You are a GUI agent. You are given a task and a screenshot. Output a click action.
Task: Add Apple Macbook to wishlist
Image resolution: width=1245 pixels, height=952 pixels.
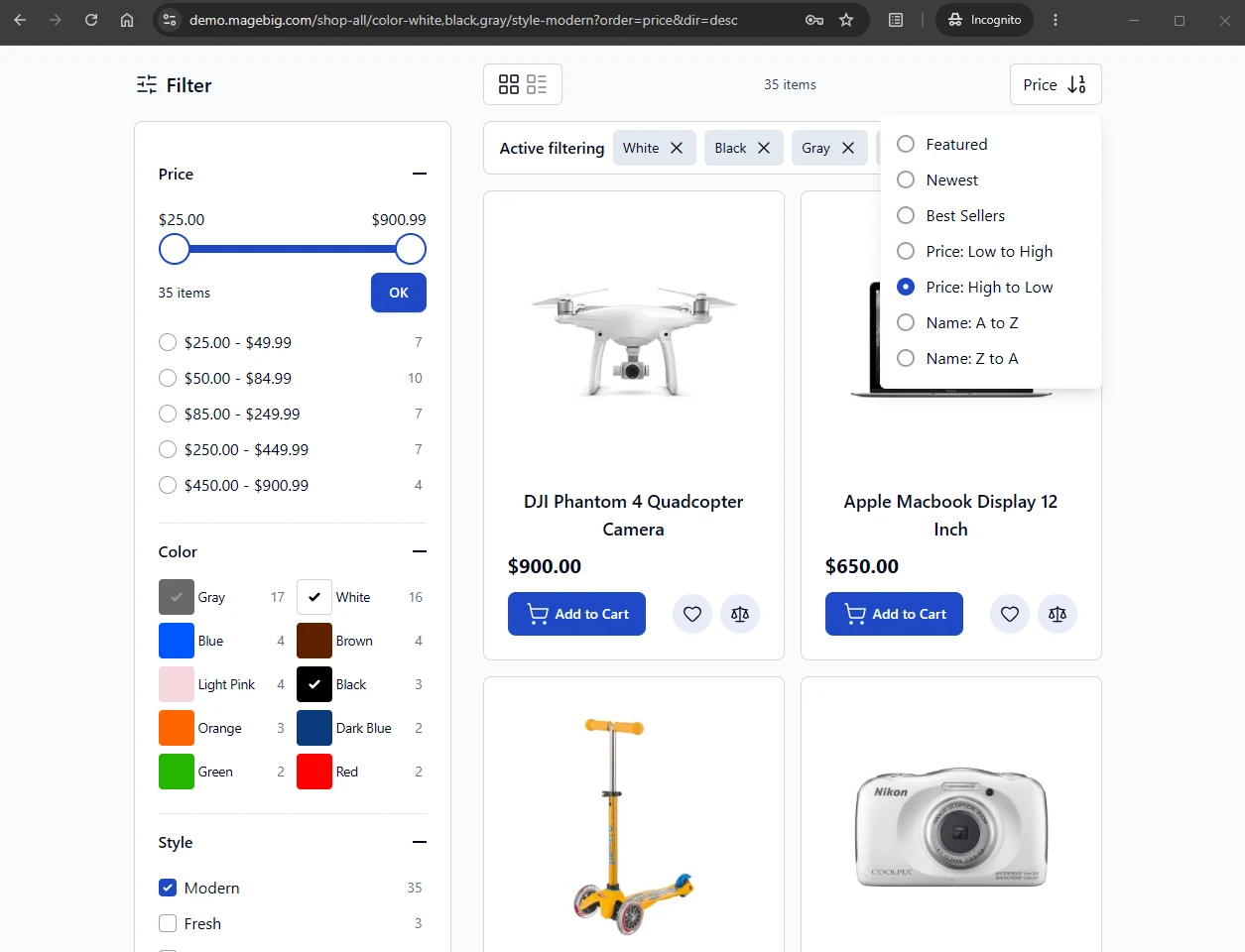1010,614
